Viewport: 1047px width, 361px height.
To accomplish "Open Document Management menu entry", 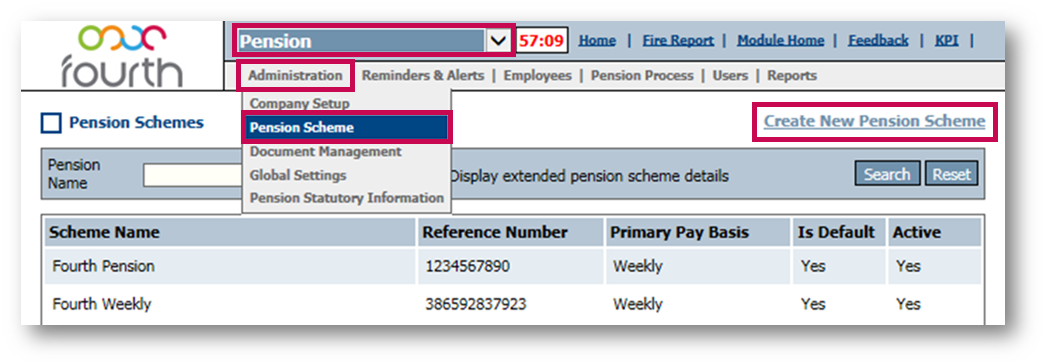I will coord(326,152).
